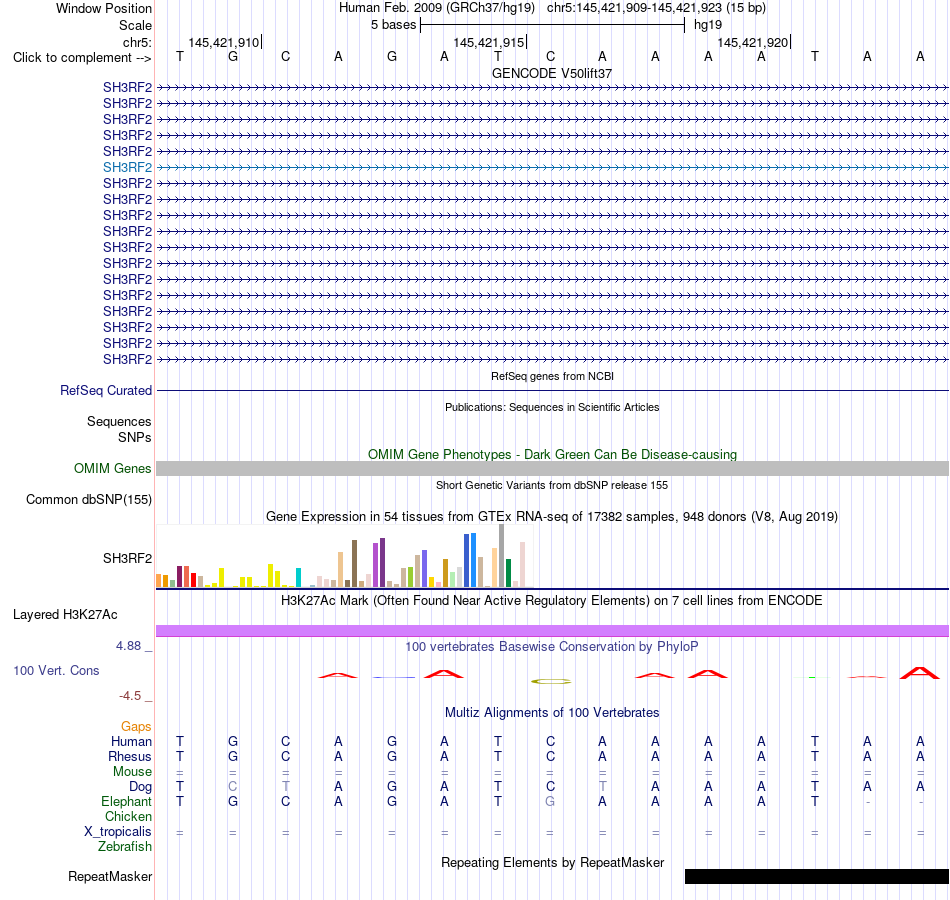Click SH3RF2 label beside GTEx bar chart

[127, 558]
